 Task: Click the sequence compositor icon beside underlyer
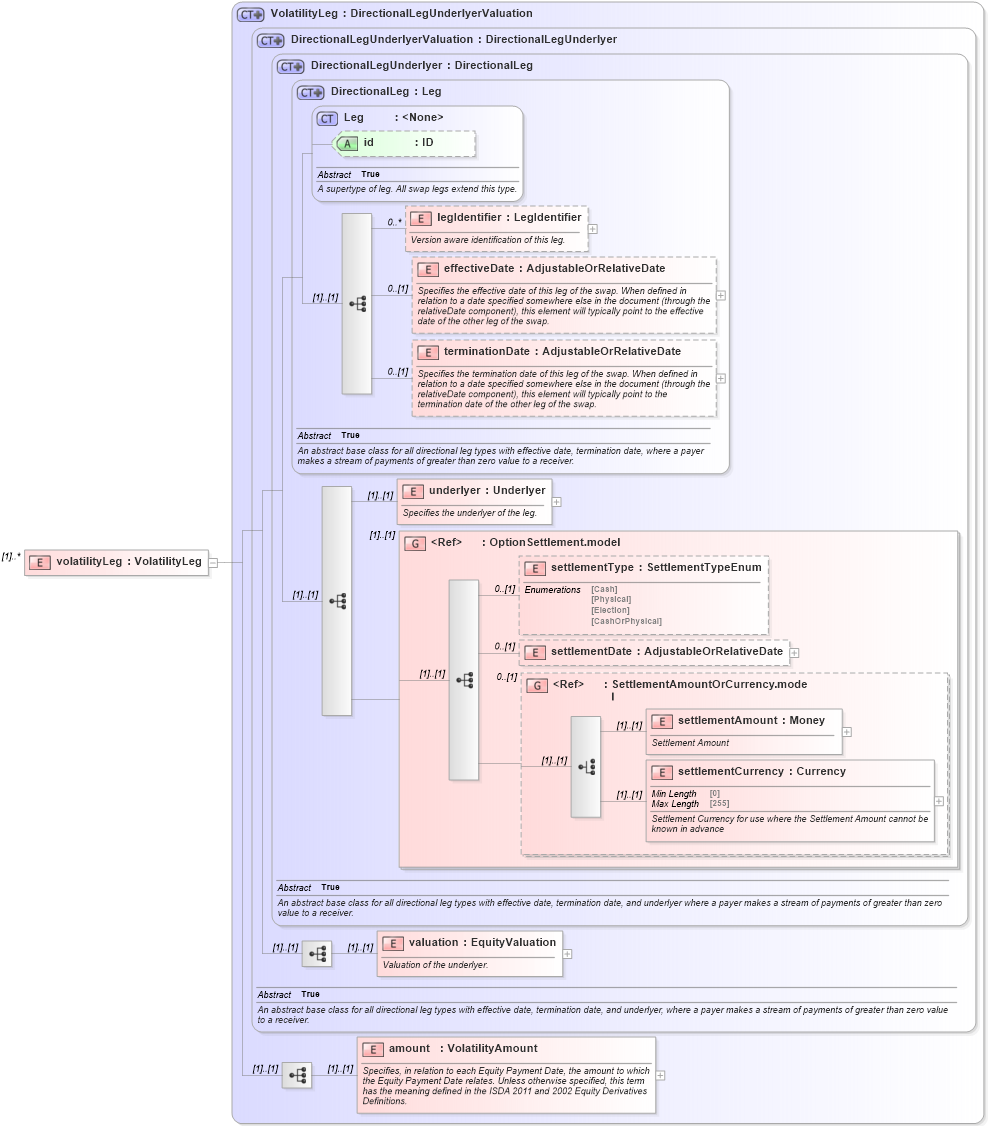click(337, 600)
